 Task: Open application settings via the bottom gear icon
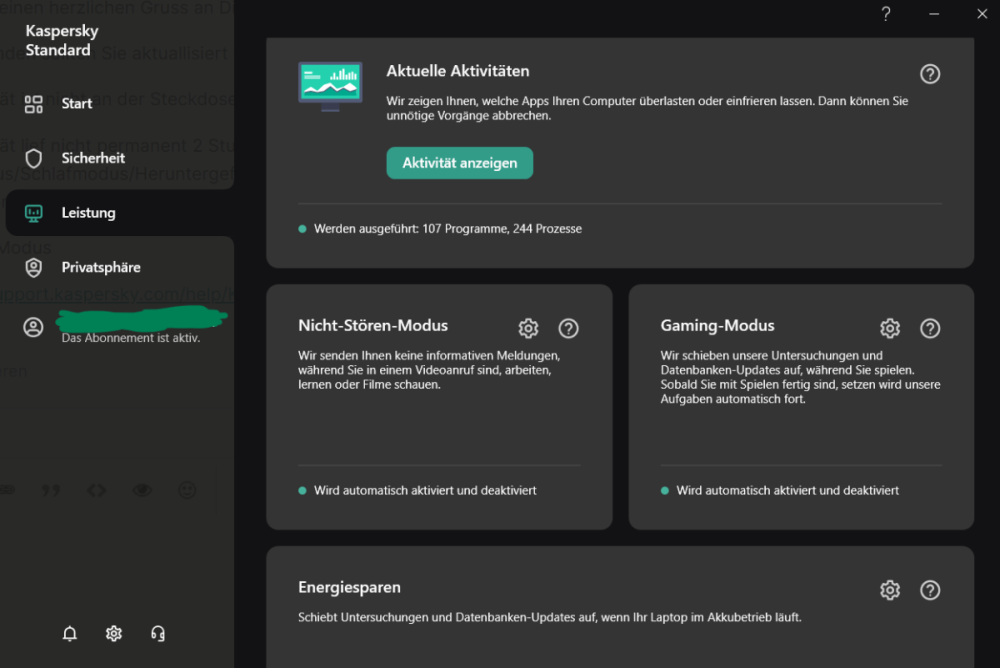pos(113,633)
